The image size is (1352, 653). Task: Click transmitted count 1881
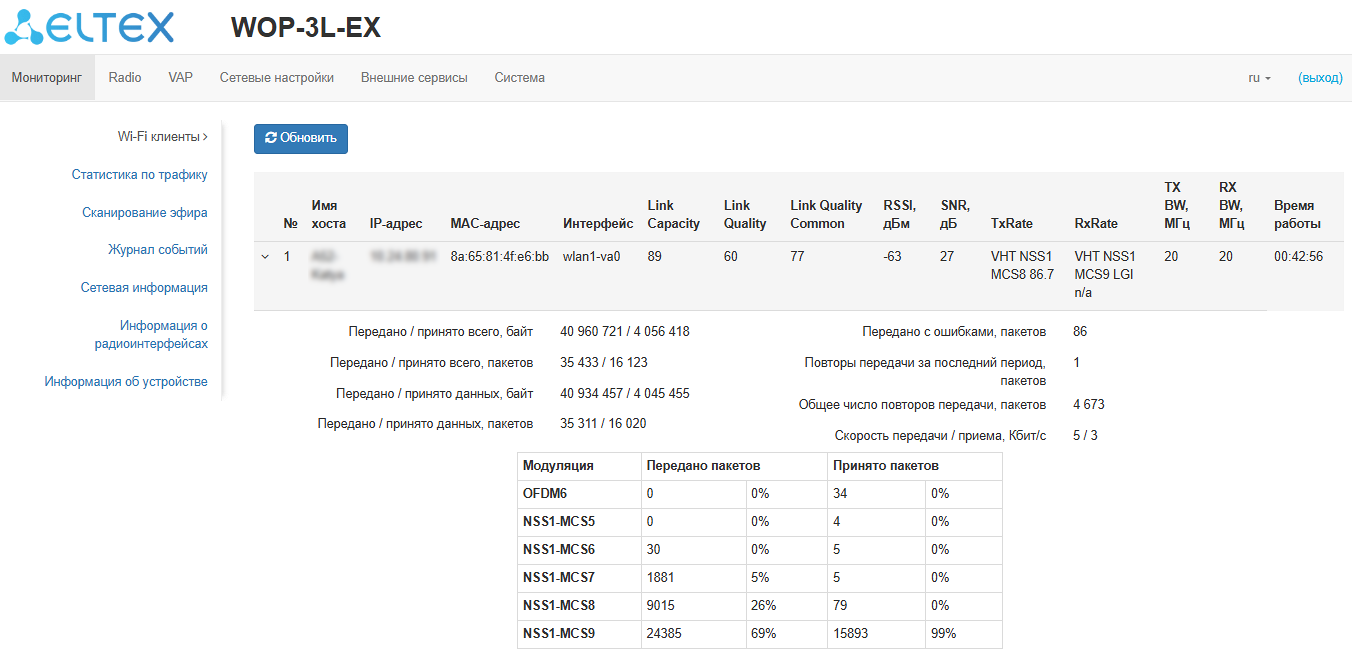click(661, 578)
